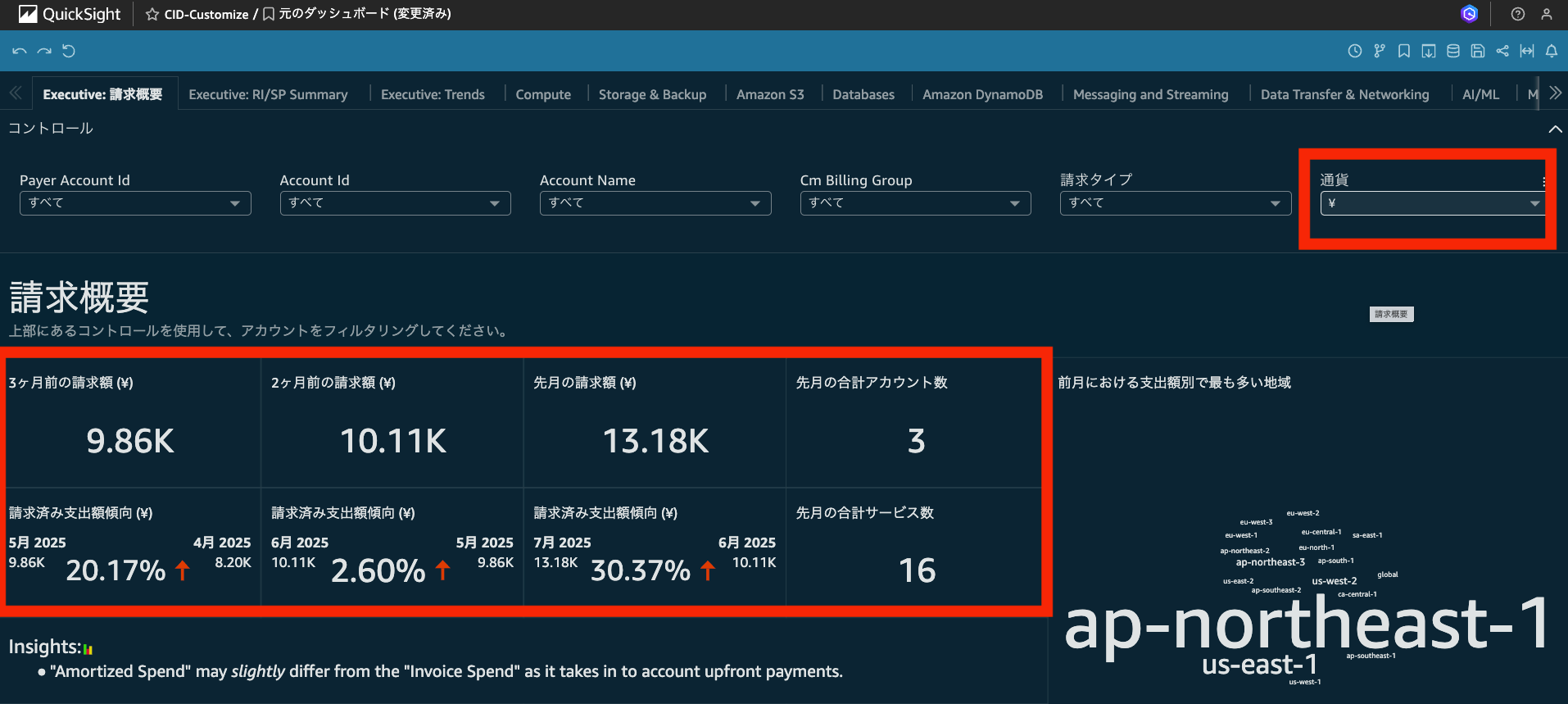Click us-east-1 in the word cloud
1568x704 pixels.
point(1259,665)
